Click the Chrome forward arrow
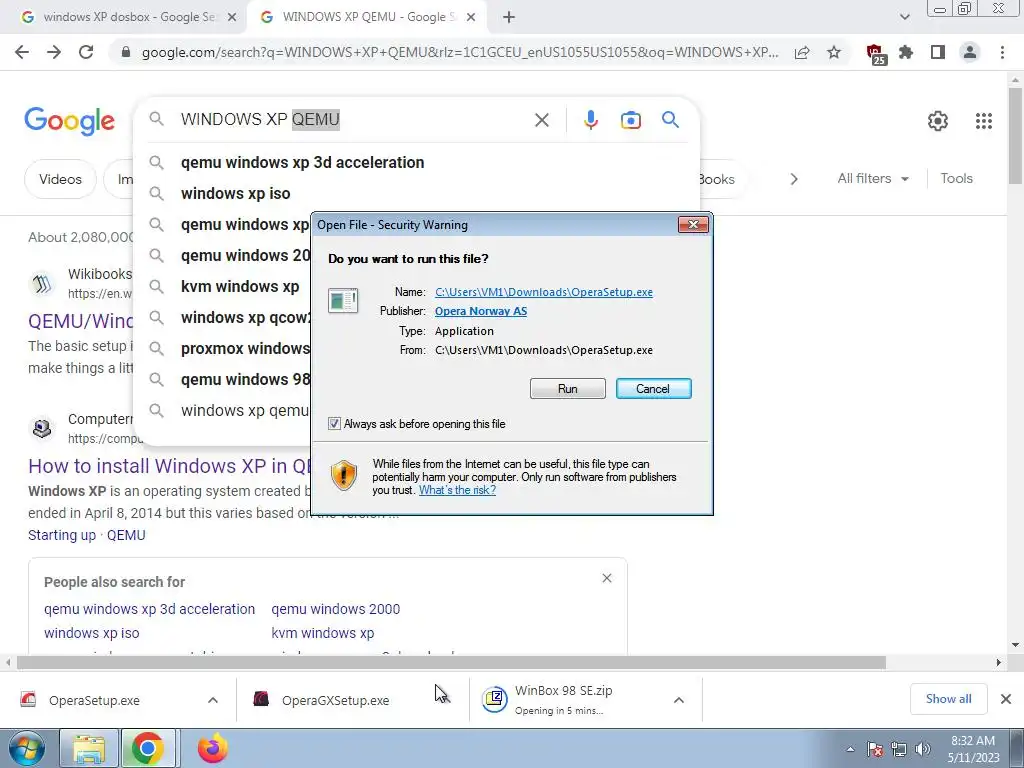 54,52
